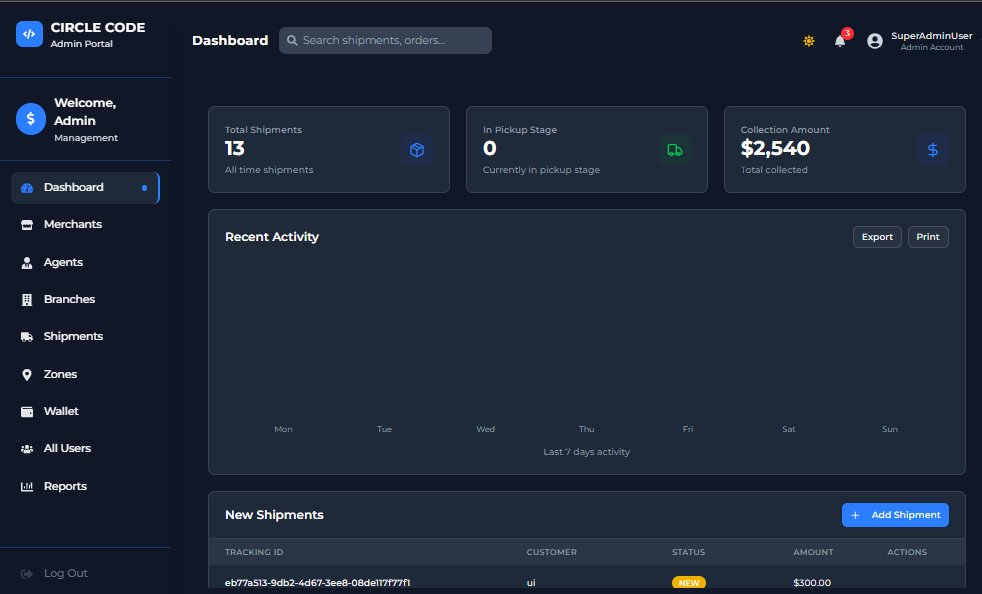This screenshot has width=982, height=594.
Task: Click the Add Shipment button
Action: click(x=895, y=515)
